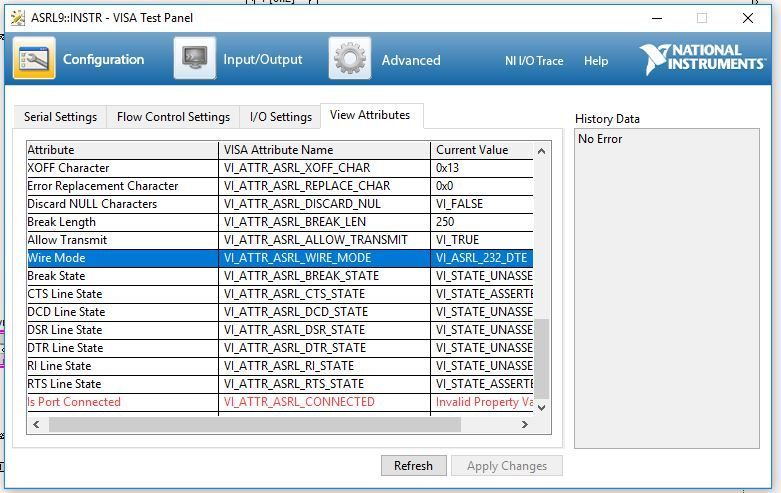Select the CTS Line State row
The image size is (781, 493).
[x=280, y=294]
